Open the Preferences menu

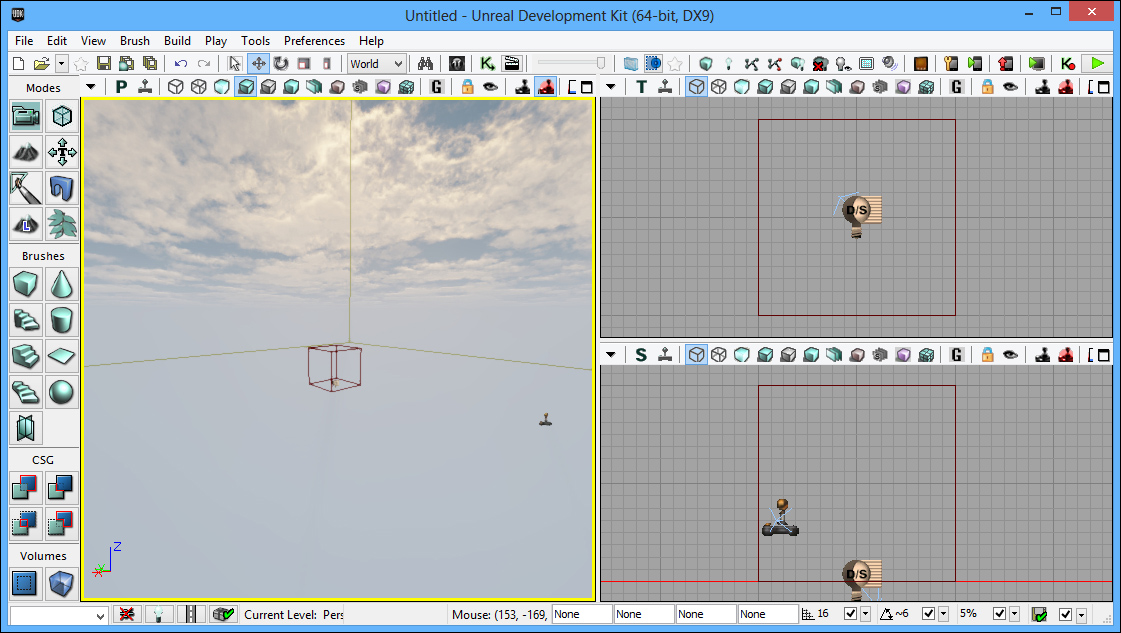pos(314,41)
